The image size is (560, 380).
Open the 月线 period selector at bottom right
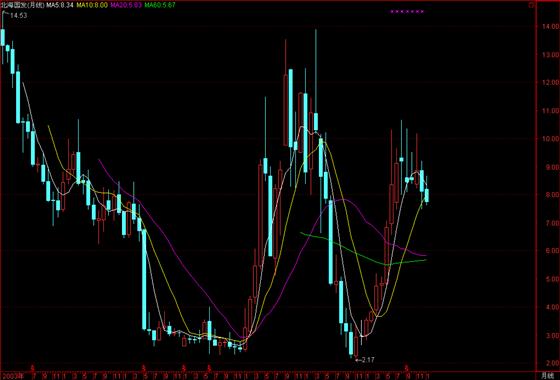point(547,375)
